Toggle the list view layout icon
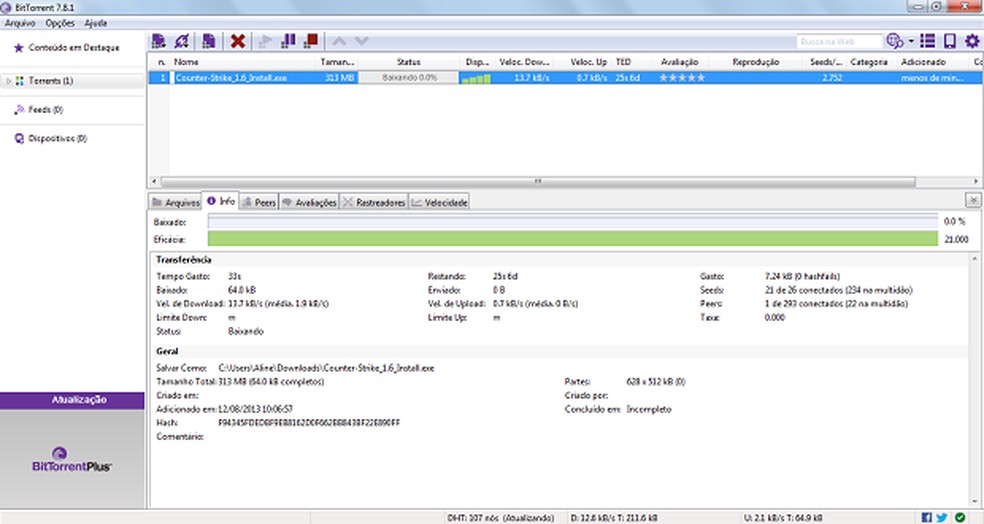 point(928,41)
